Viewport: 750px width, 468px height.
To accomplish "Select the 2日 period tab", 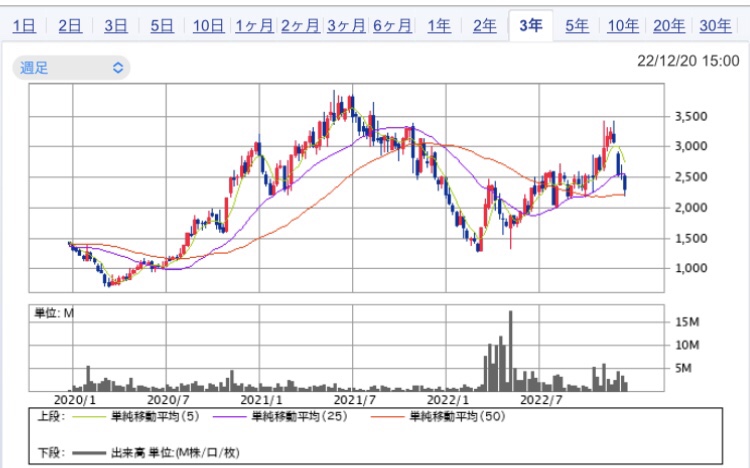I will (x=70, y=25).
